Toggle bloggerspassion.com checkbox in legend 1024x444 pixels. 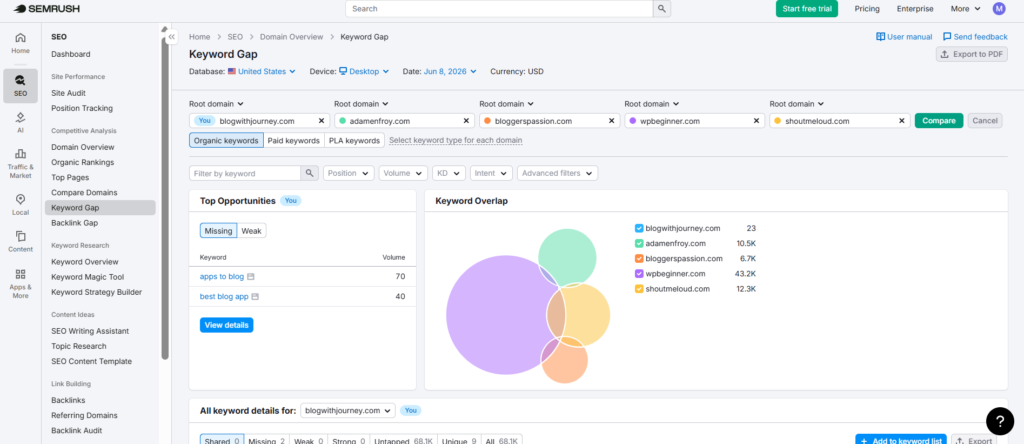click(x=639, y=259)
